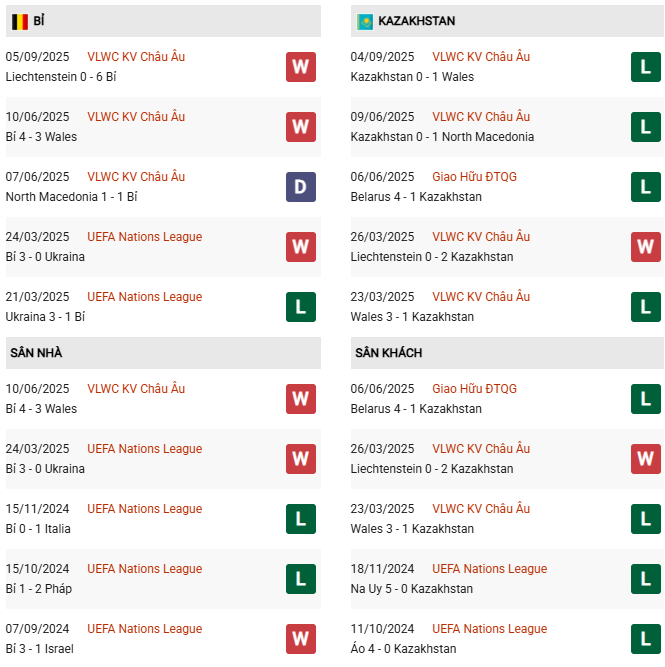The image size is (665, 667).
Task: Open the SÂN NHÀ section header
Action: coord(37,353)
